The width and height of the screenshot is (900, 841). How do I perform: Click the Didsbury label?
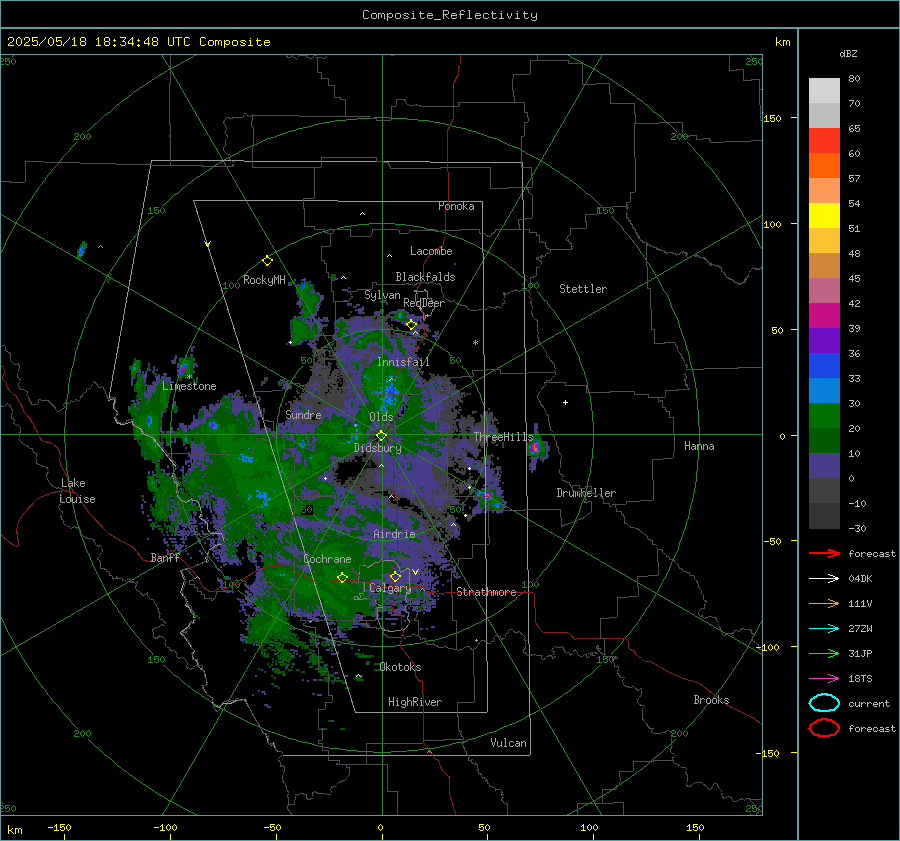pyautogui.click(x=378, y=448)
